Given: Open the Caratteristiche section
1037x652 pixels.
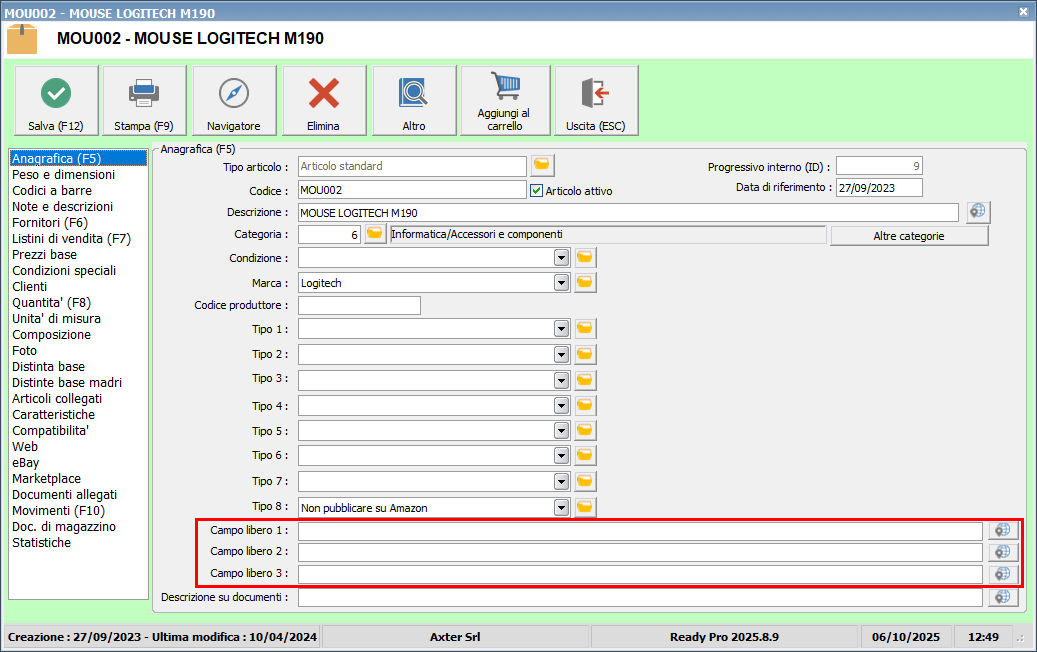Looking at the screenshot, I should point(54,415).
